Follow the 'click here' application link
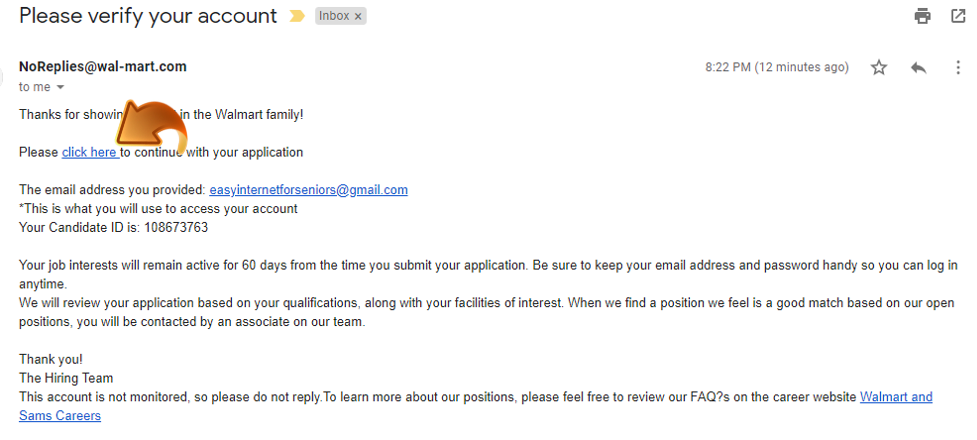This screenshot has height=440, width=977. tap(90, 152)
